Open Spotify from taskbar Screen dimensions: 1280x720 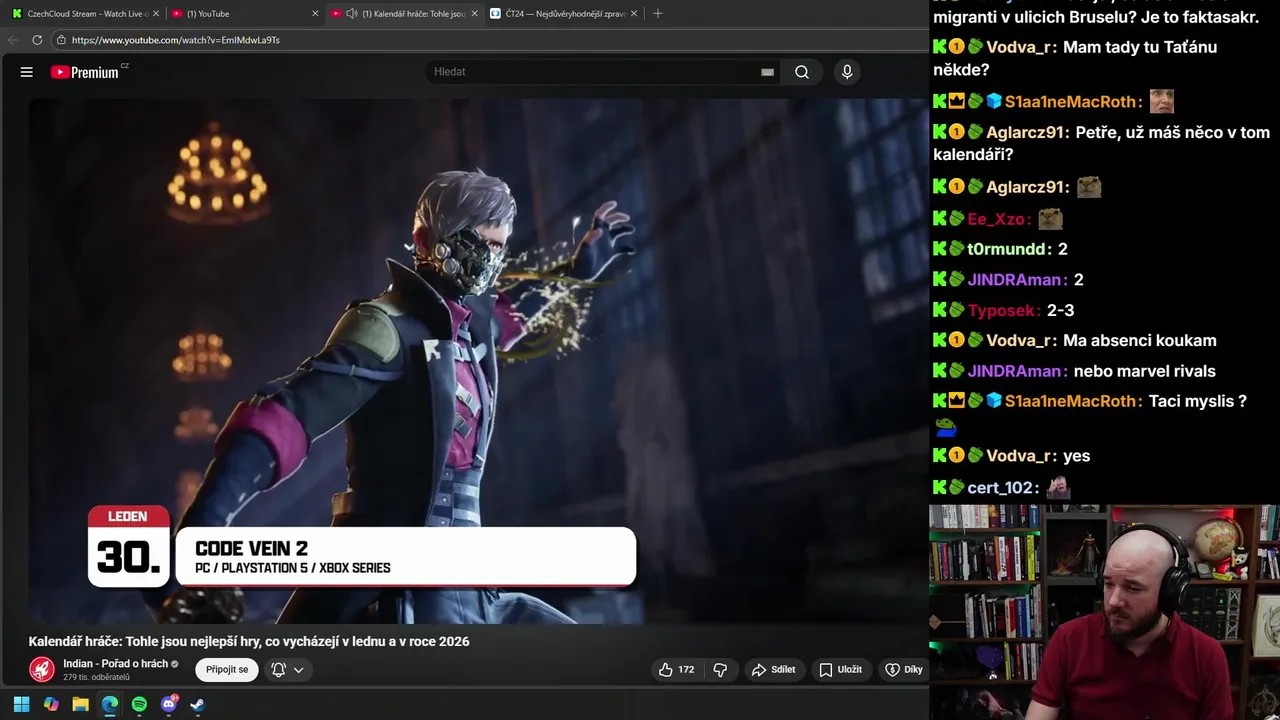tap(139, 704)
